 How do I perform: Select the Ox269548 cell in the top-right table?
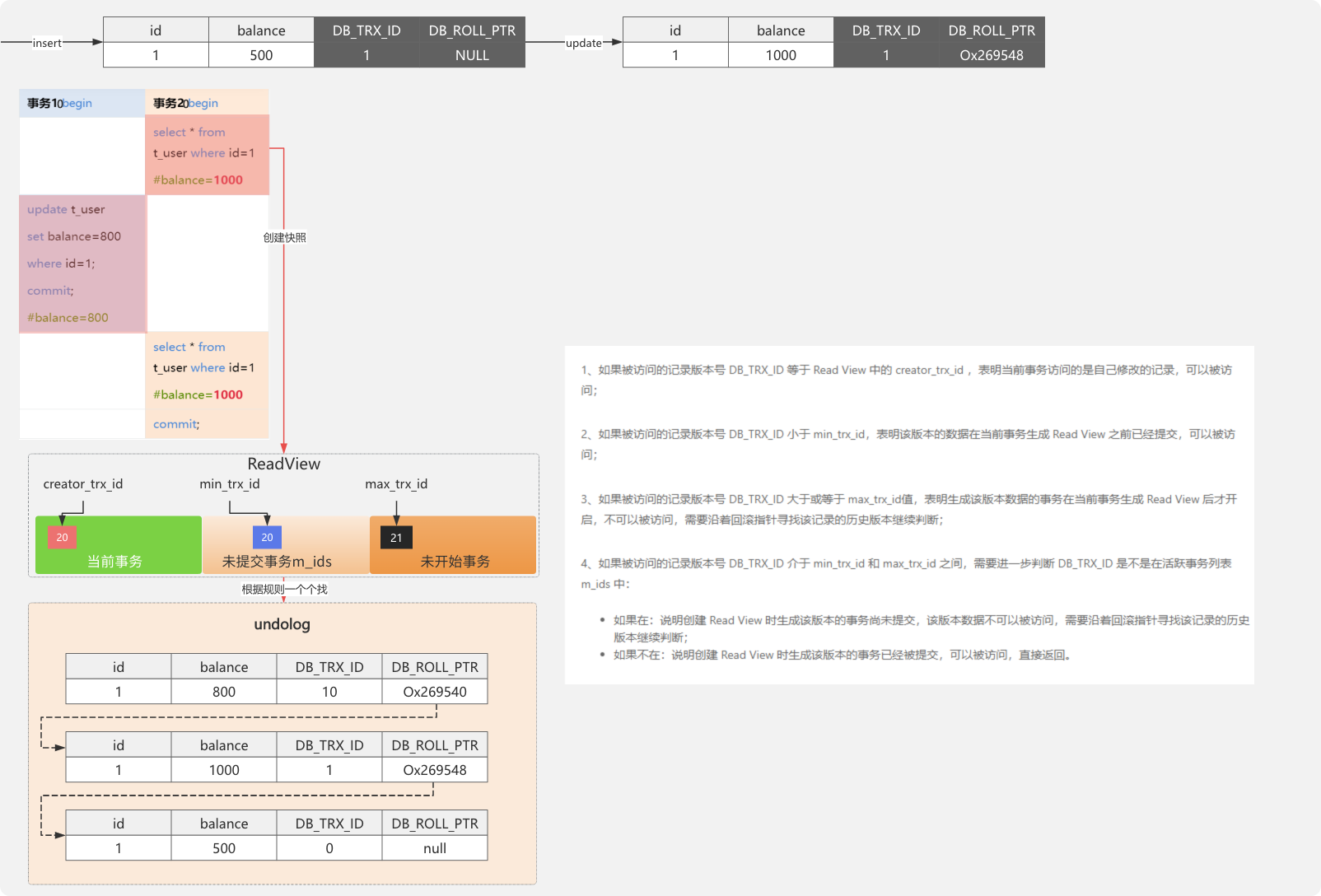click(992, 55)
